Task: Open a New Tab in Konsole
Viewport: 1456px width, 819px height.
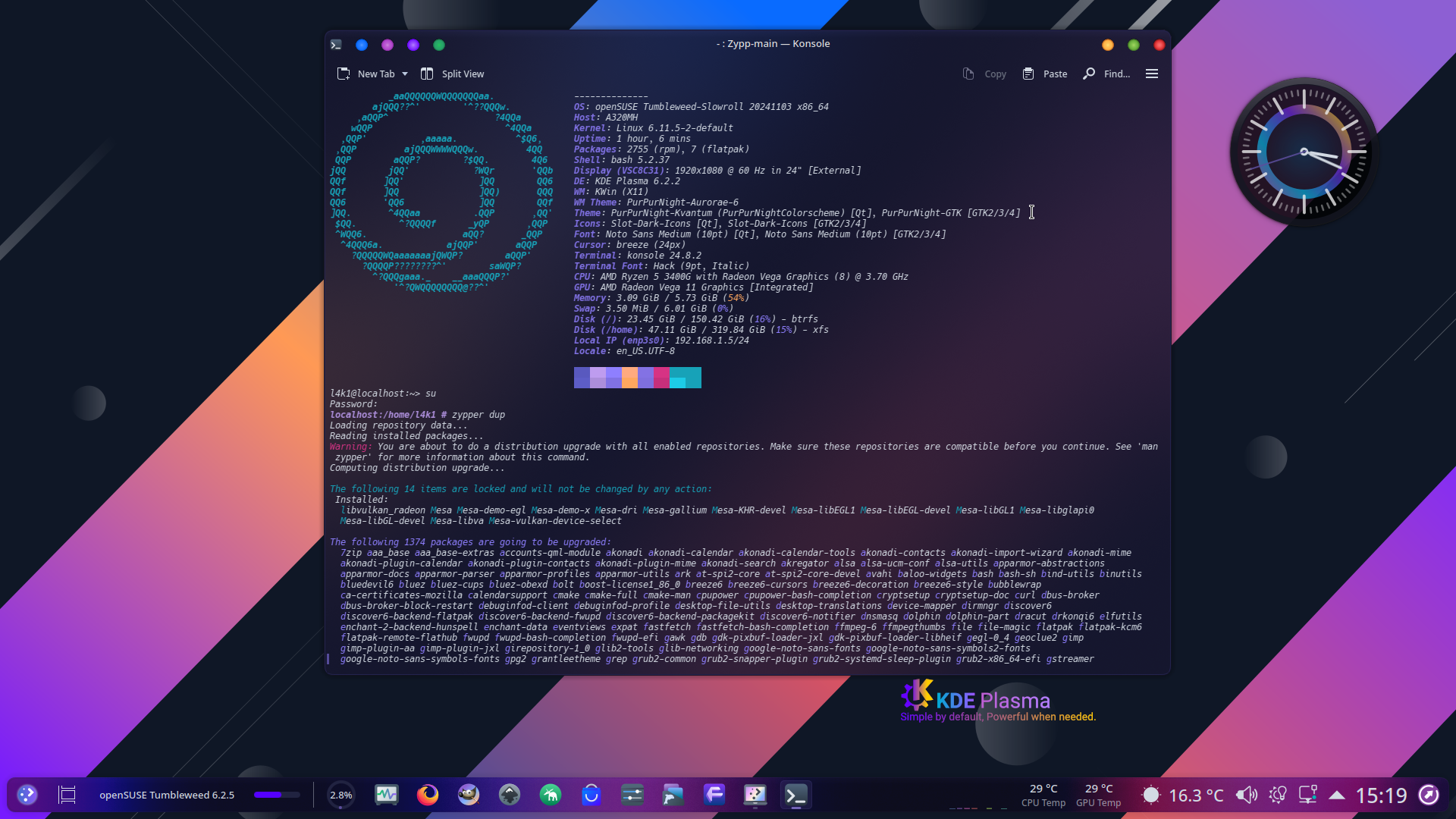Action: pos(366,74)
